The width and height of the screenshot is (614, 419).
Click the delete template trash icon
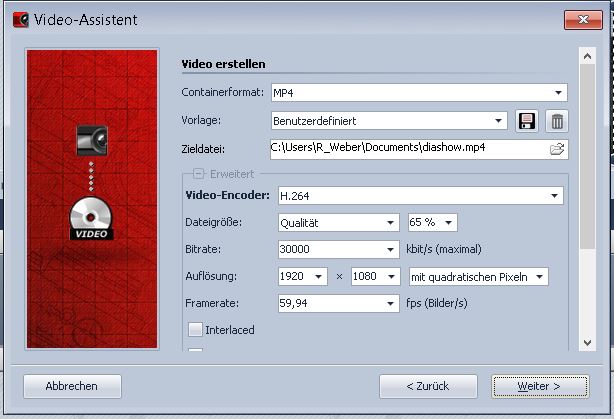[x=557, y=121]
